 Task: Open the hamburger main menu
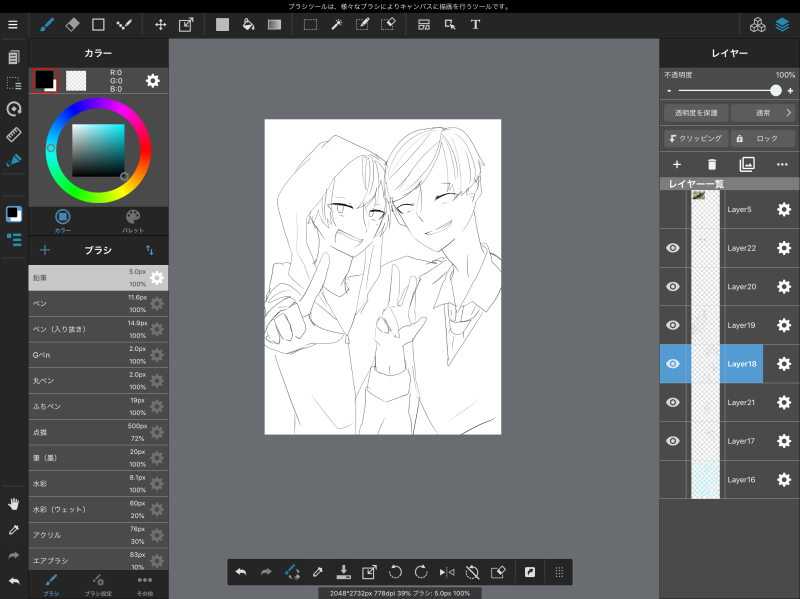13,24
